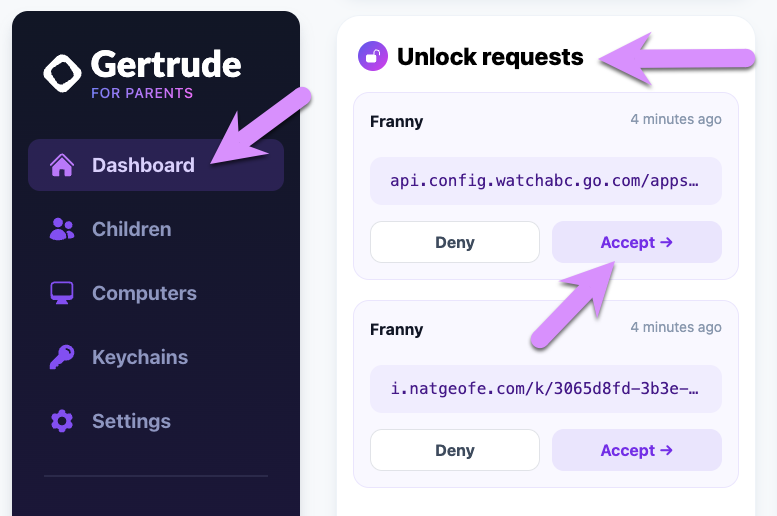The width and height of the screenshot is (777, 516).
Task: Deny the natgeofe.com unlock request
Action: point(455,450)
